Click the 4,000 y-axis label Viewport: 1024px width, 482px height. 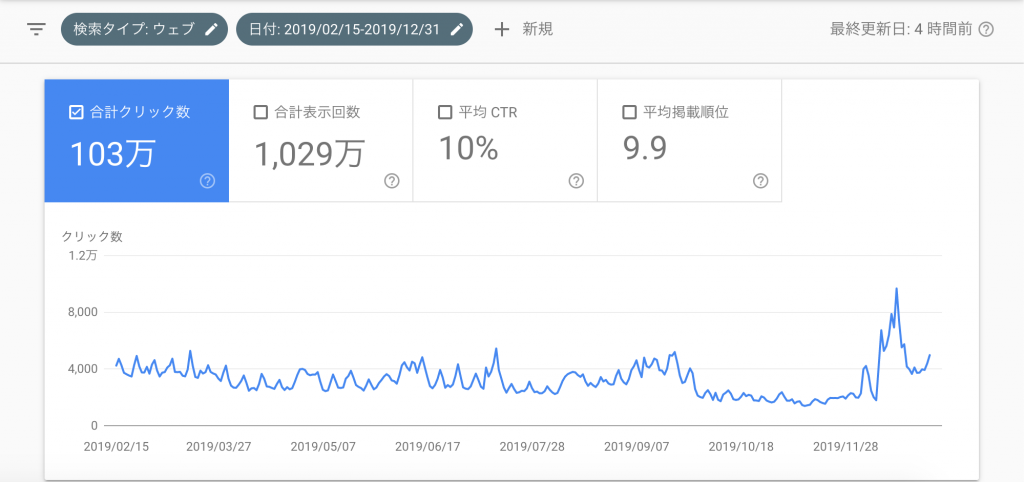(x=84, y=369)
